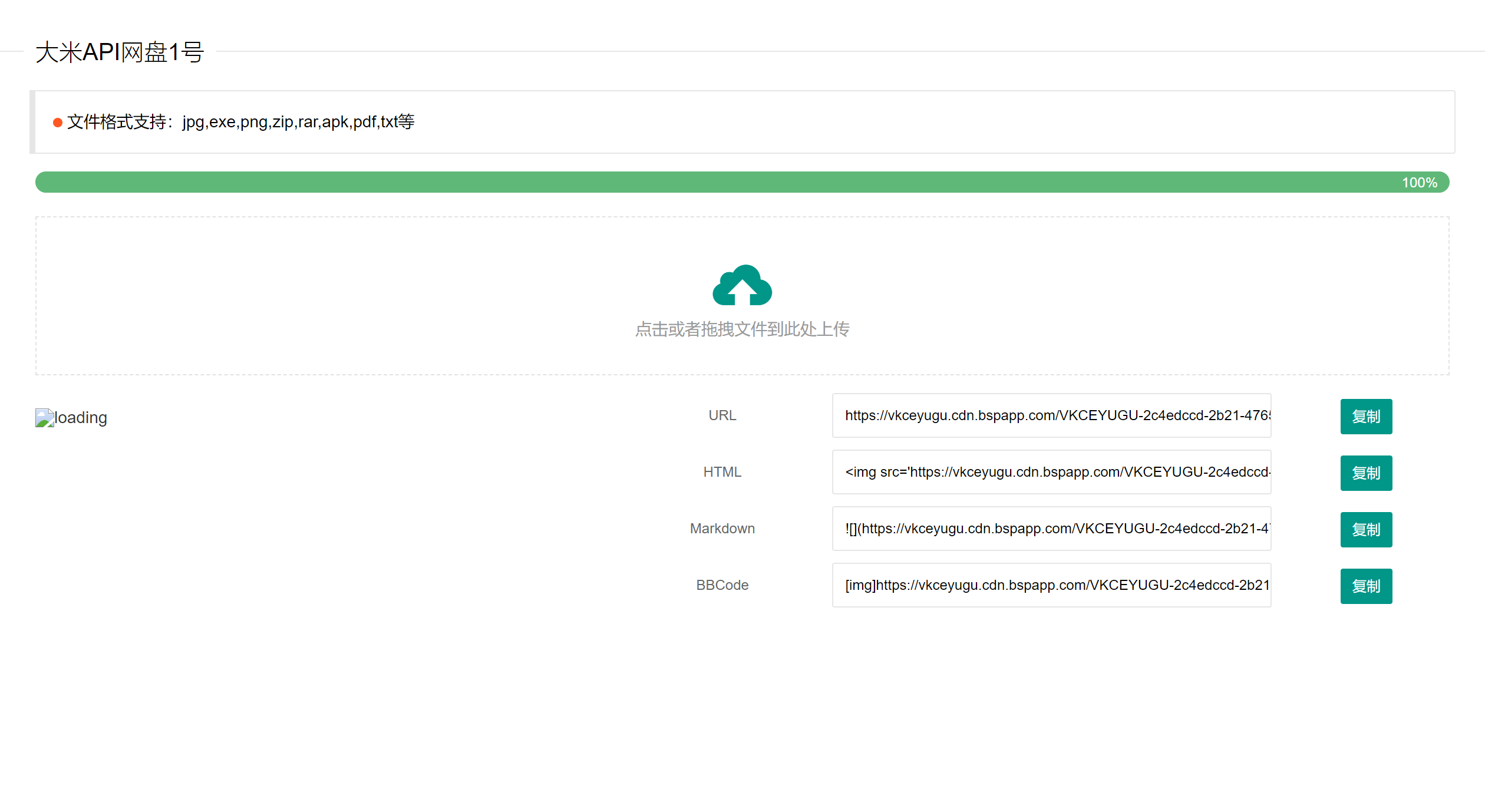Click the green 100% progress bar

[x=707, y=182]
